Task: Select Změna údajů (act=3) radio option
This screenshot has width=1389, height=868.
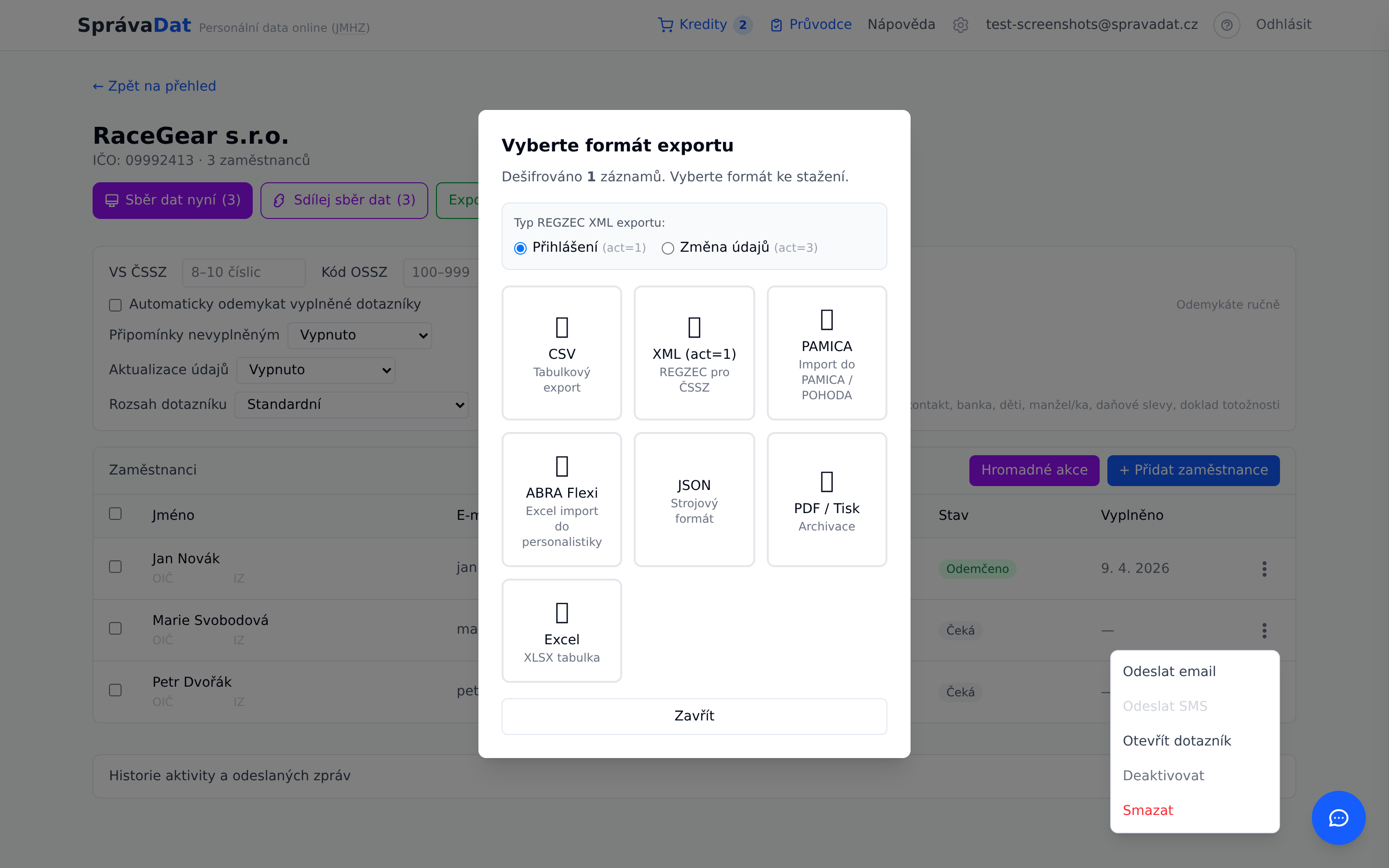Action: [667, 248]
